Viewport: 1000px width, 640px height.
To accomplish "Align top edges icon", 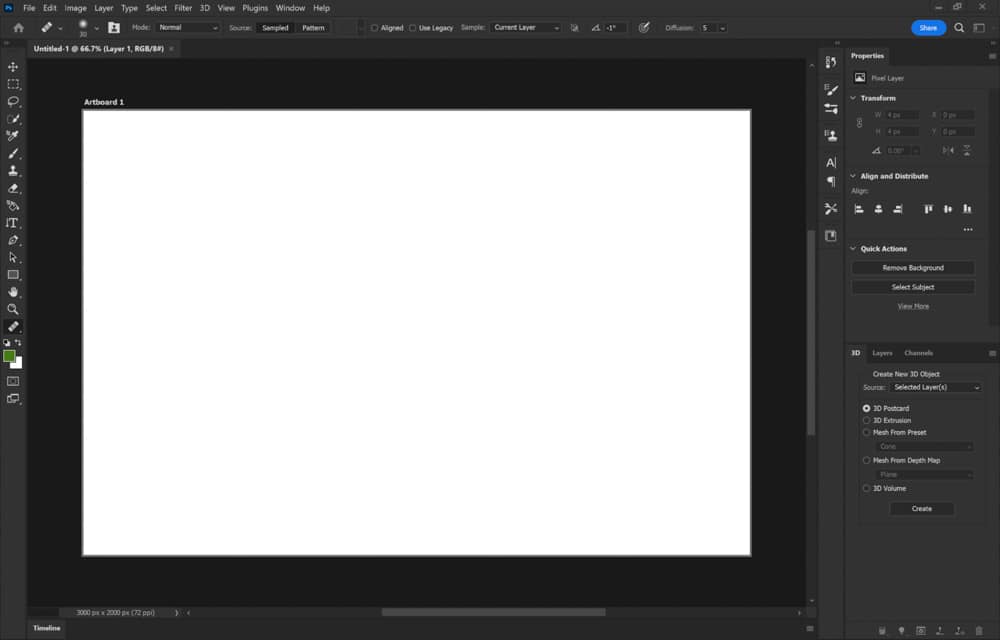I will coord(929,209).
